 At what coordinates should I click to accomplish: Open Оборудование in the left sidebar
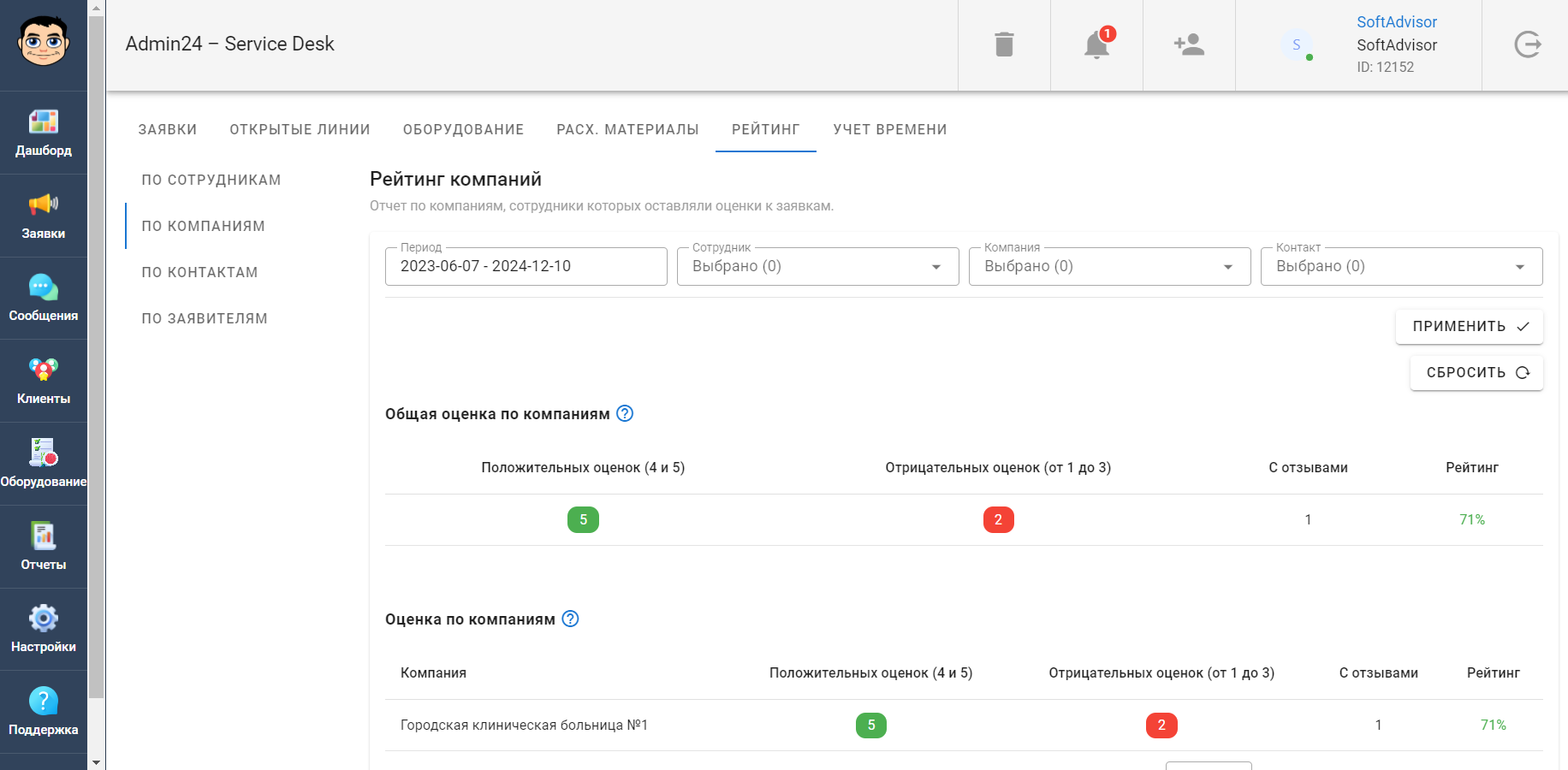tap(44, 464)
